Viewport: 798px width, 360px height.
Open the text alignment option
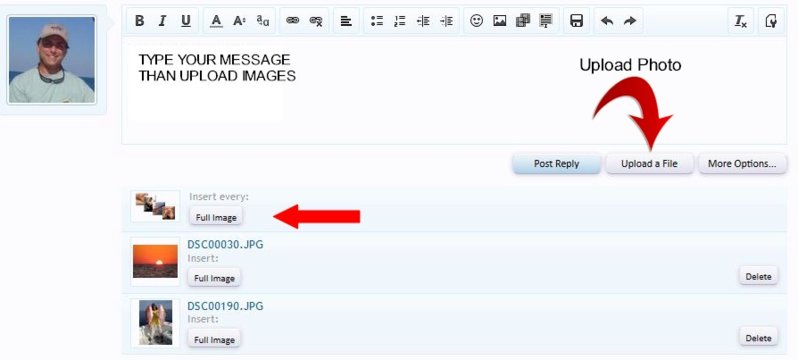346,21
